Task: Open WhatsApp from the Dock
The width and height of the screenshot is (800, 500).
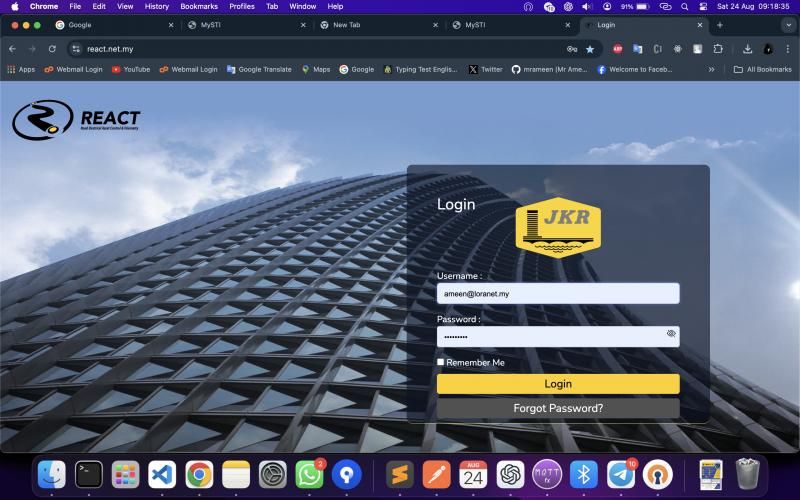Action: coord(309,474)
